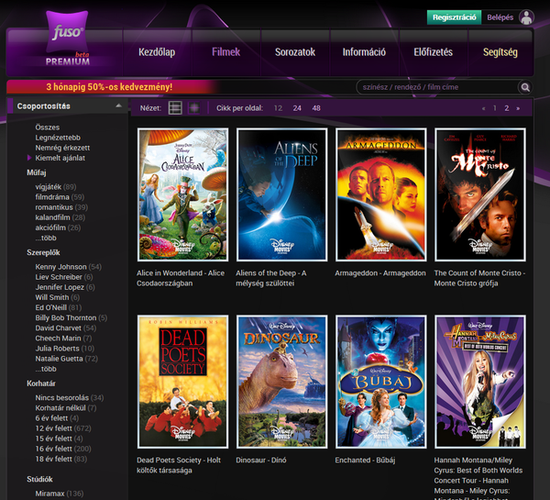Click the Belépés login link

[x=500, y=17]
